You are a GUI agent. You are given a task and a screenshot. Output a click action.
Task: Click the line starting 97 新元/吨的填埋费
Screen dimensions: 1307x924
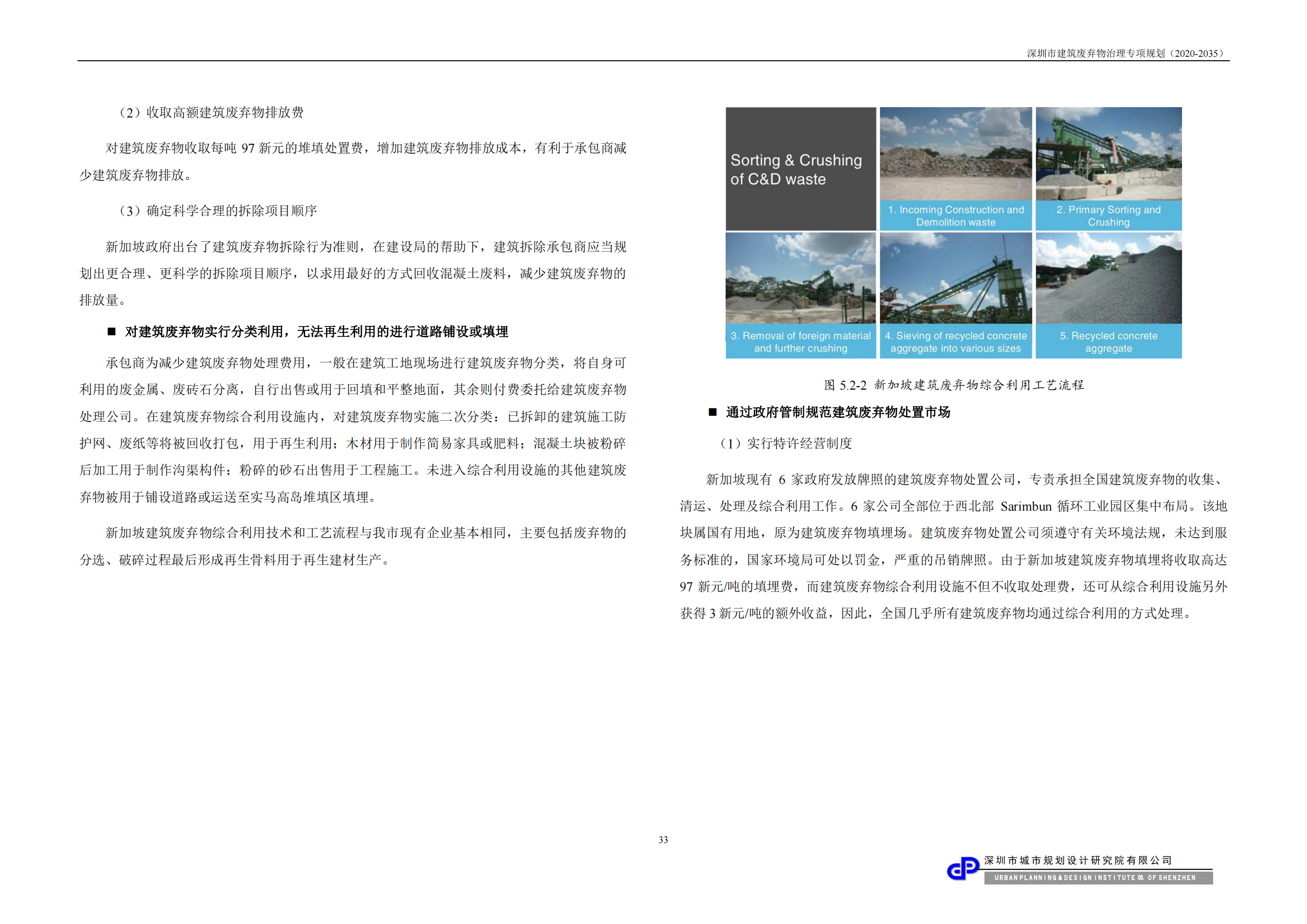pyautogui.click(x=953, y=587)
